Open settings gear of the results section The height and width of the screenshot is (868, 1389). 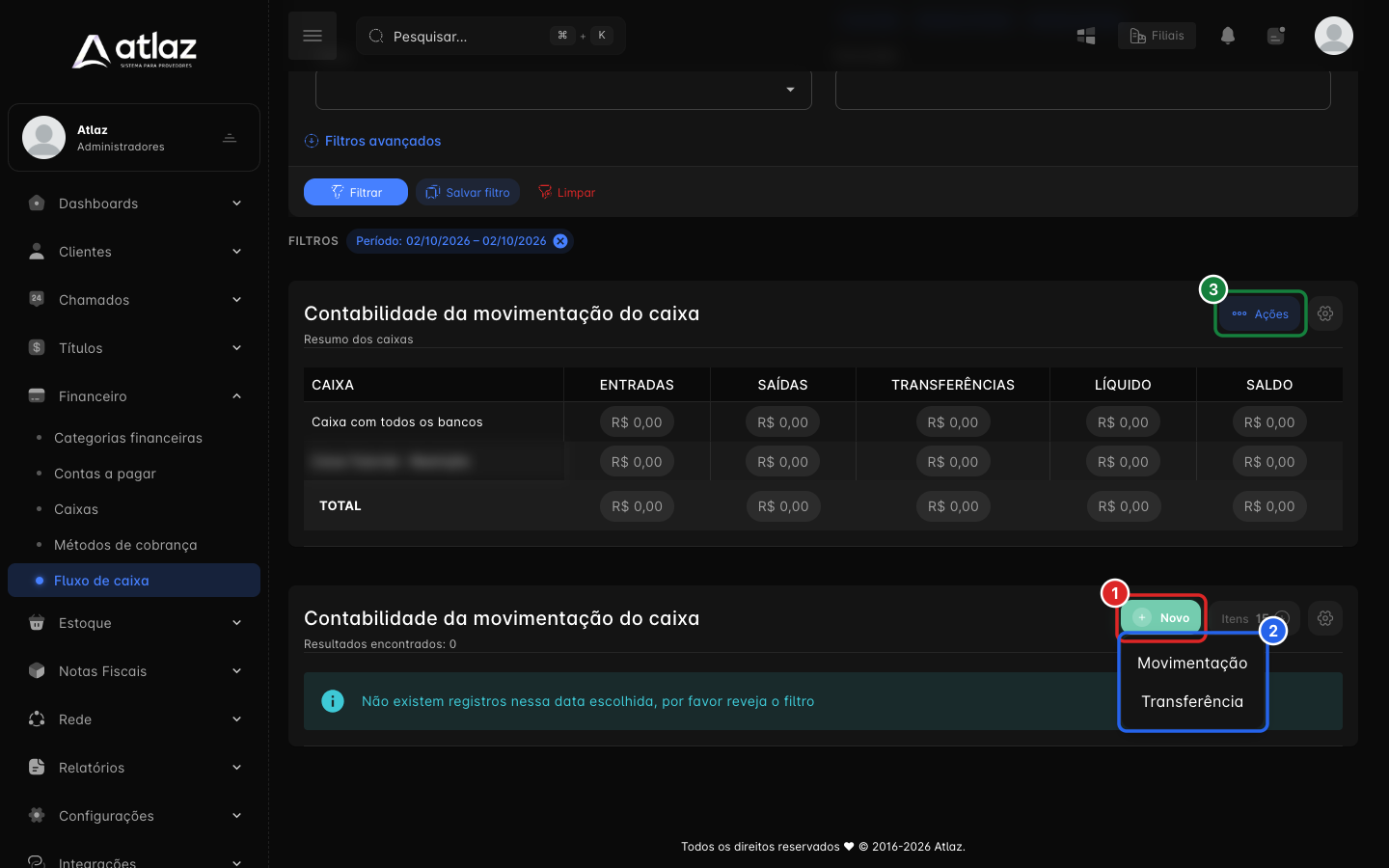point(1325,618)
